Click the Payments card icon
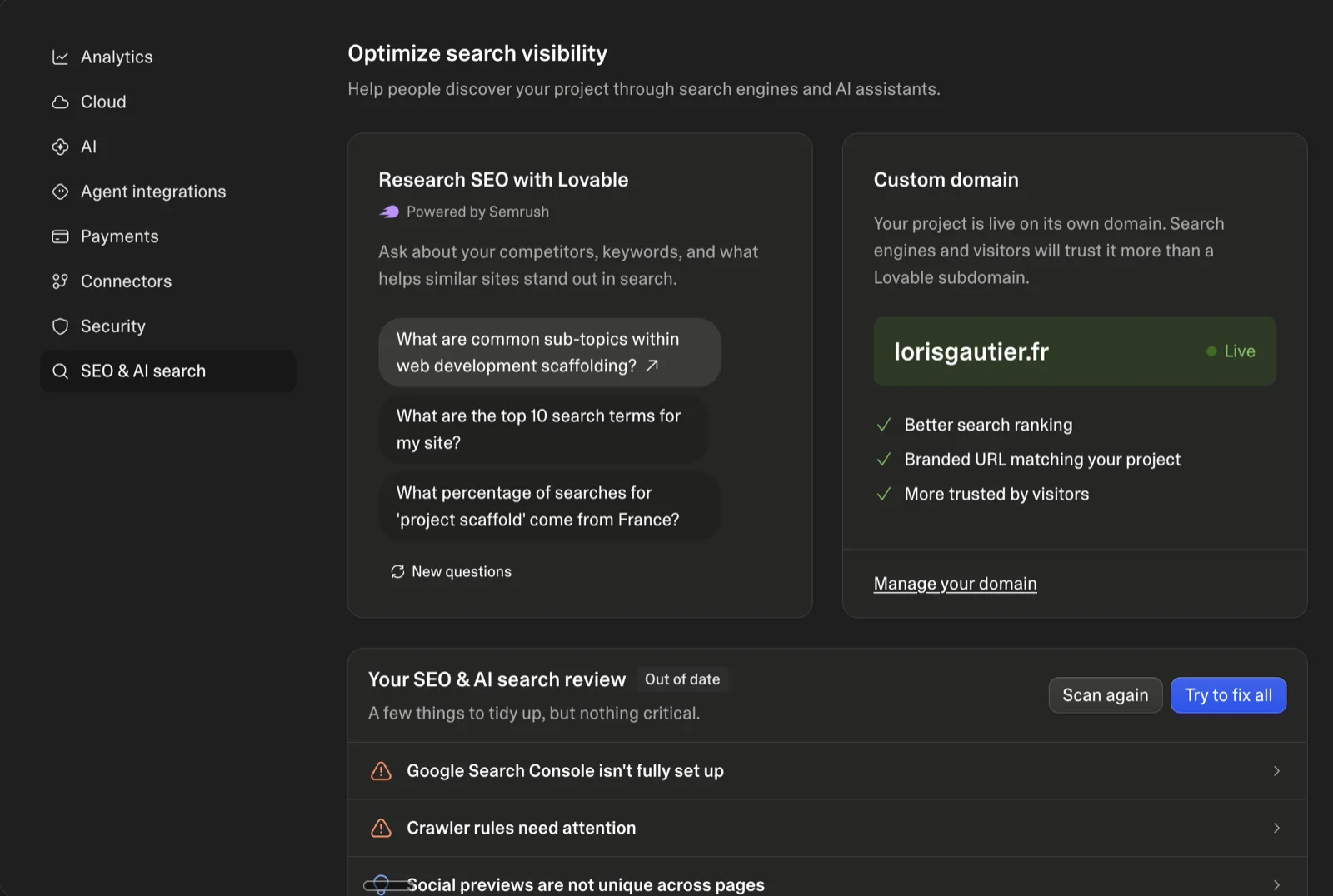1333x896 pixels. 60,237
